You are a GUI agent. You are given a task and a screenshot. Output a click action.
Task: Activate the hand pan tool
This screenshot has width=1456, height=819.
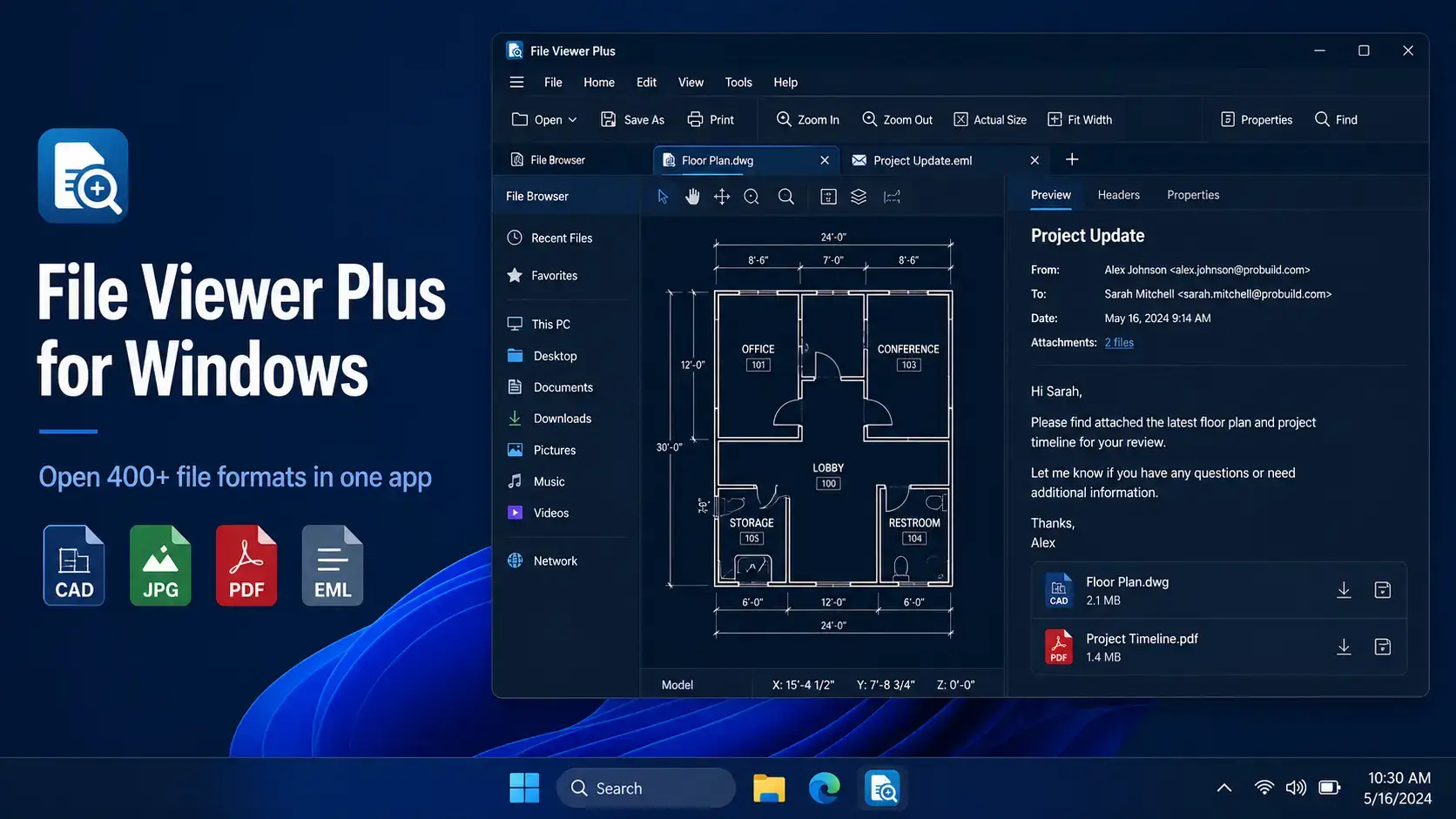tap(692, 197)
